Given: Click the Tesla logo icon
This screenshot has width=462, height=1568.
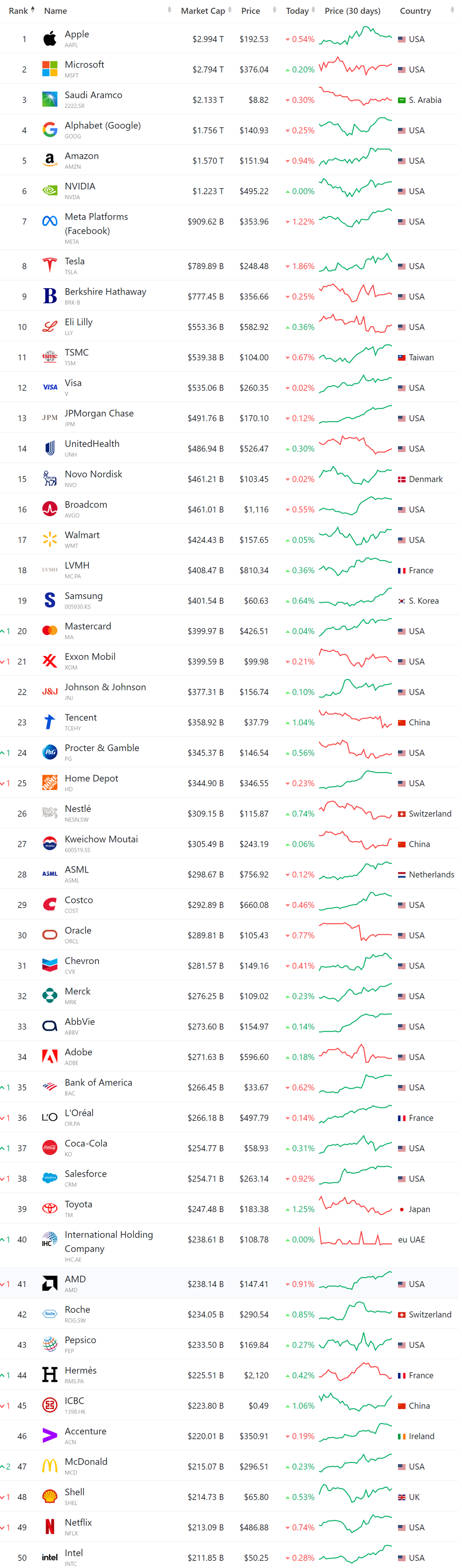Looking at the screenshot, I should (49, 265).
